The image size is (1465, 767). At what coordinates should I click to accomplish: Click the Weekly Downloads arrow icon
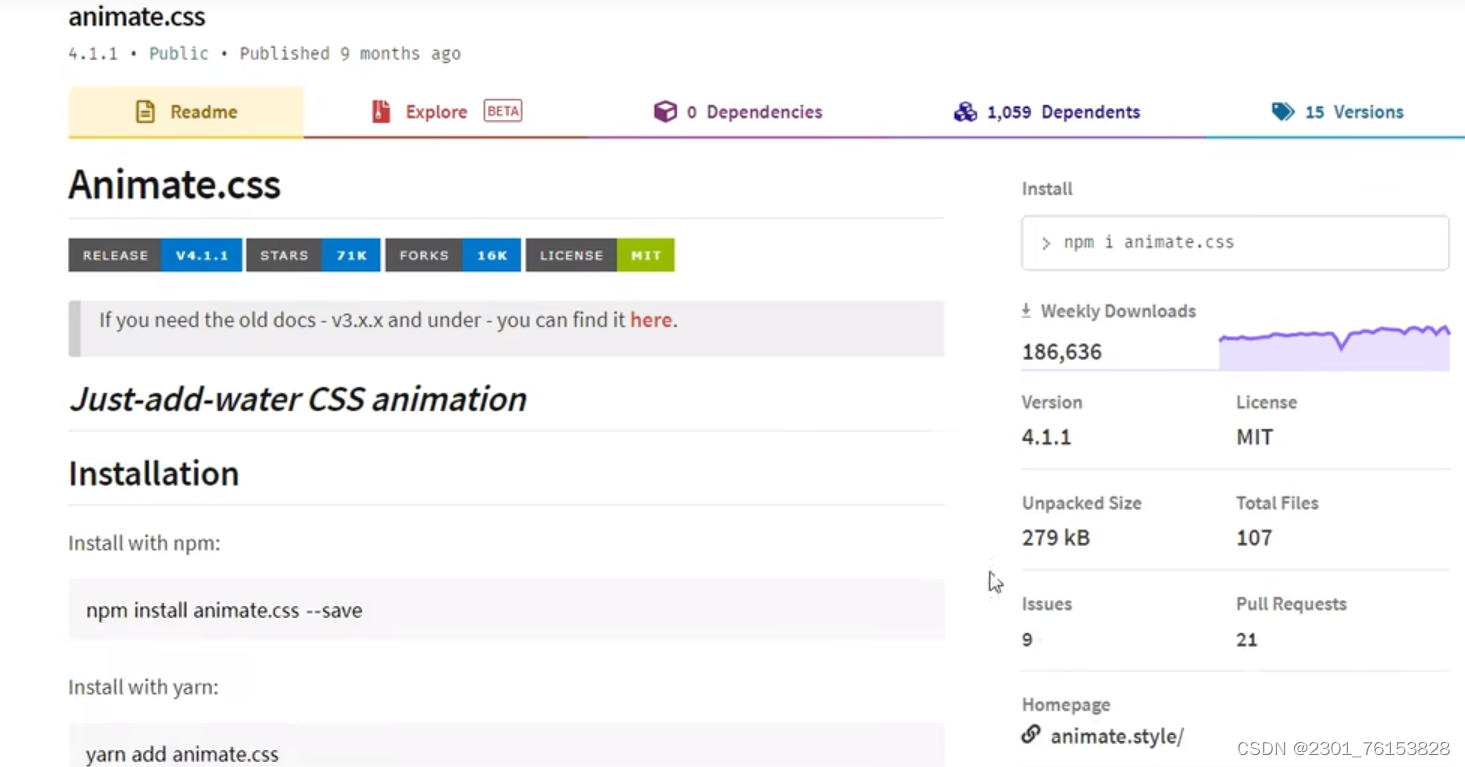point(1026,311)
